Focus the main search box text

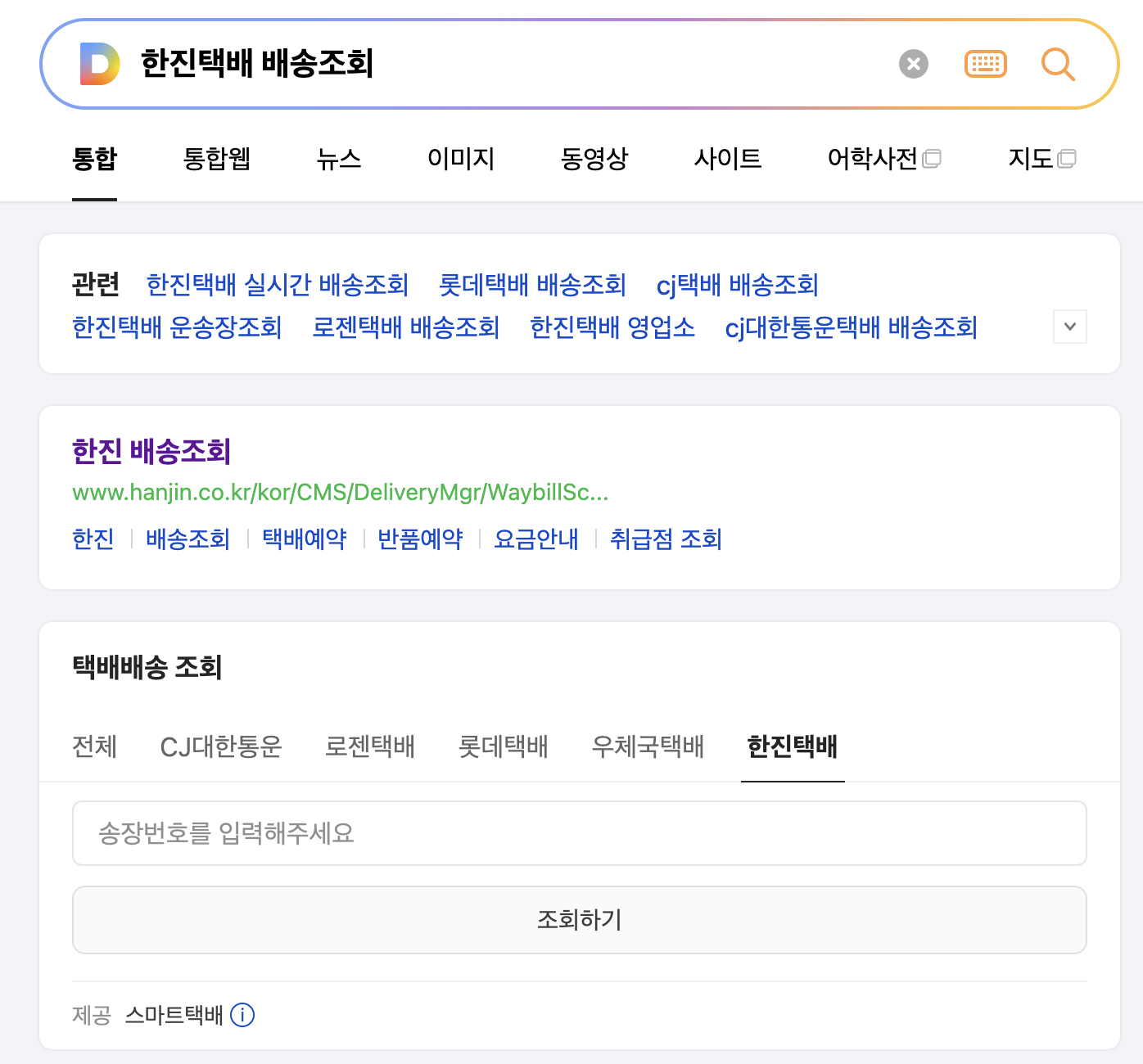[257, 64]
